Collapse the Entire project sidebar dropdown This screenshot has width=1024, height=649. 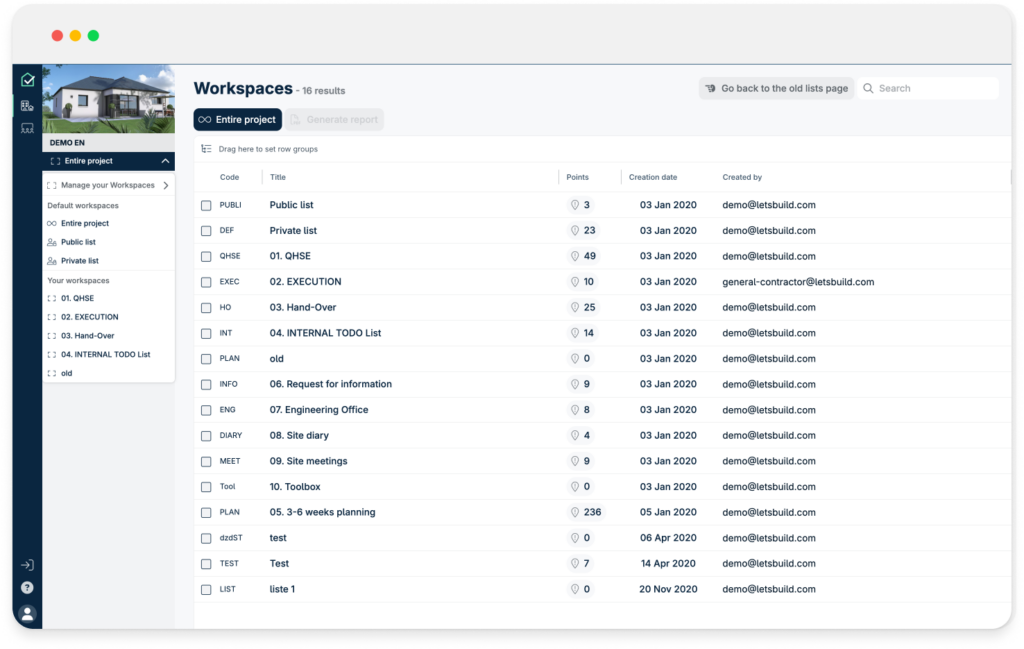[166, 161]
